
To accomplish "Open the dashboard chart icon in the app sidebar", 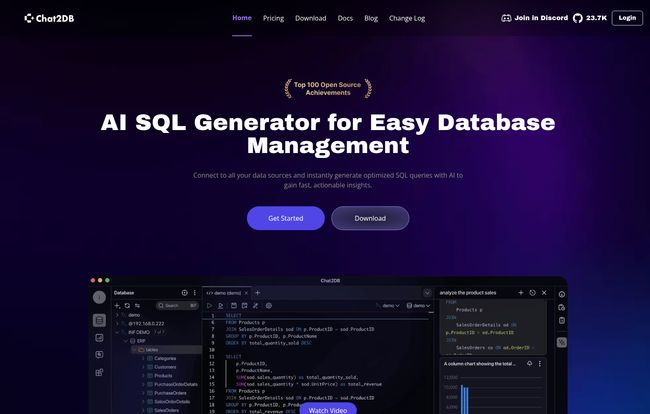I will click(x=99, y=338).
